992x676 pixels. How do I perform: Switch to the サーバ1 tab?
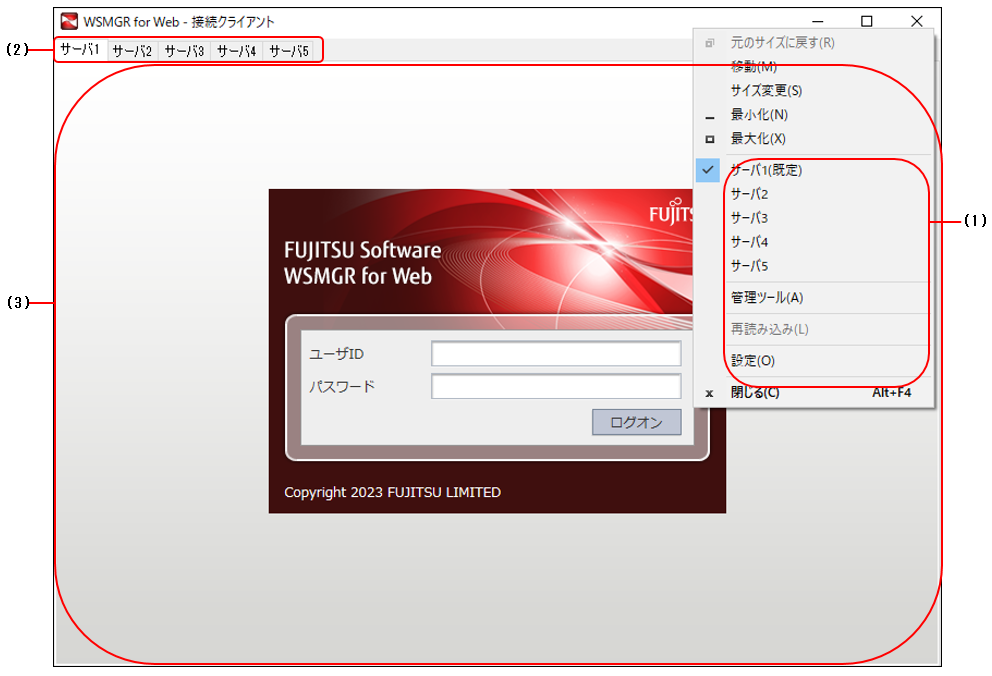(80, 50)
